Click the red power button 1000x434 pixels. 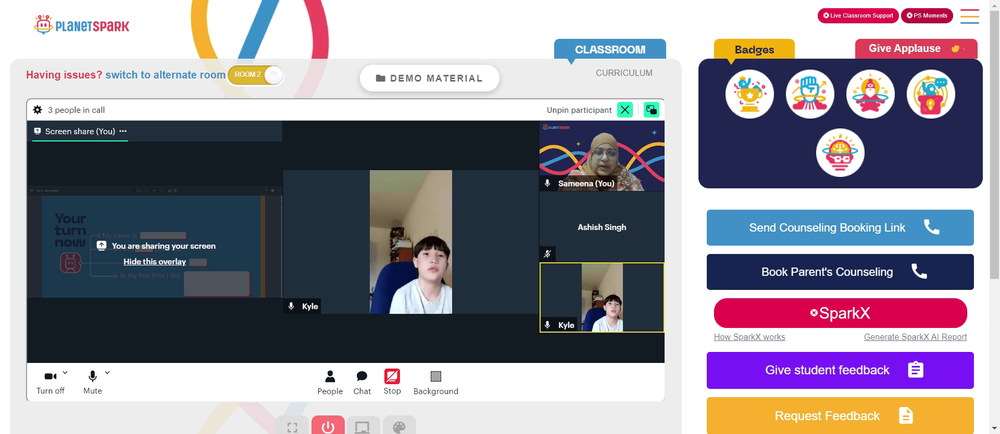click(x=328, y=426)
